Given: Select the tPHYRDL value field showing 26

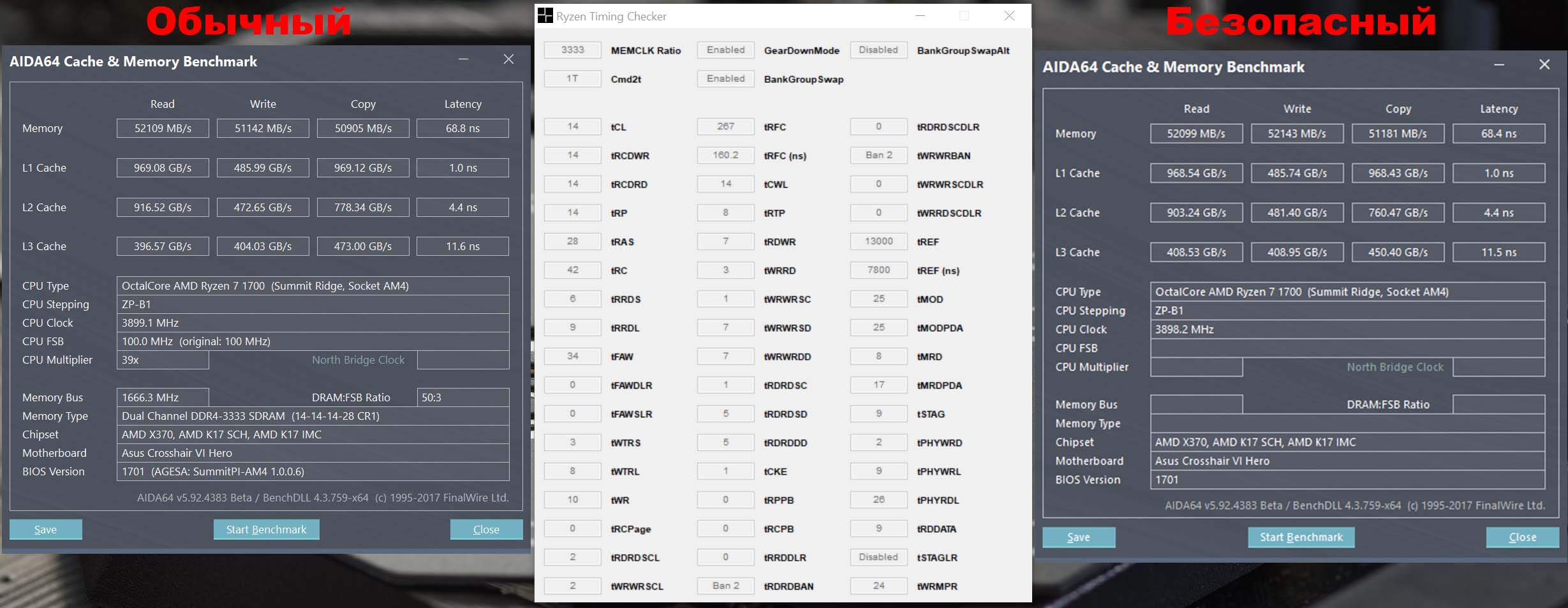Looking at the screenshot, I should [878, 500].
